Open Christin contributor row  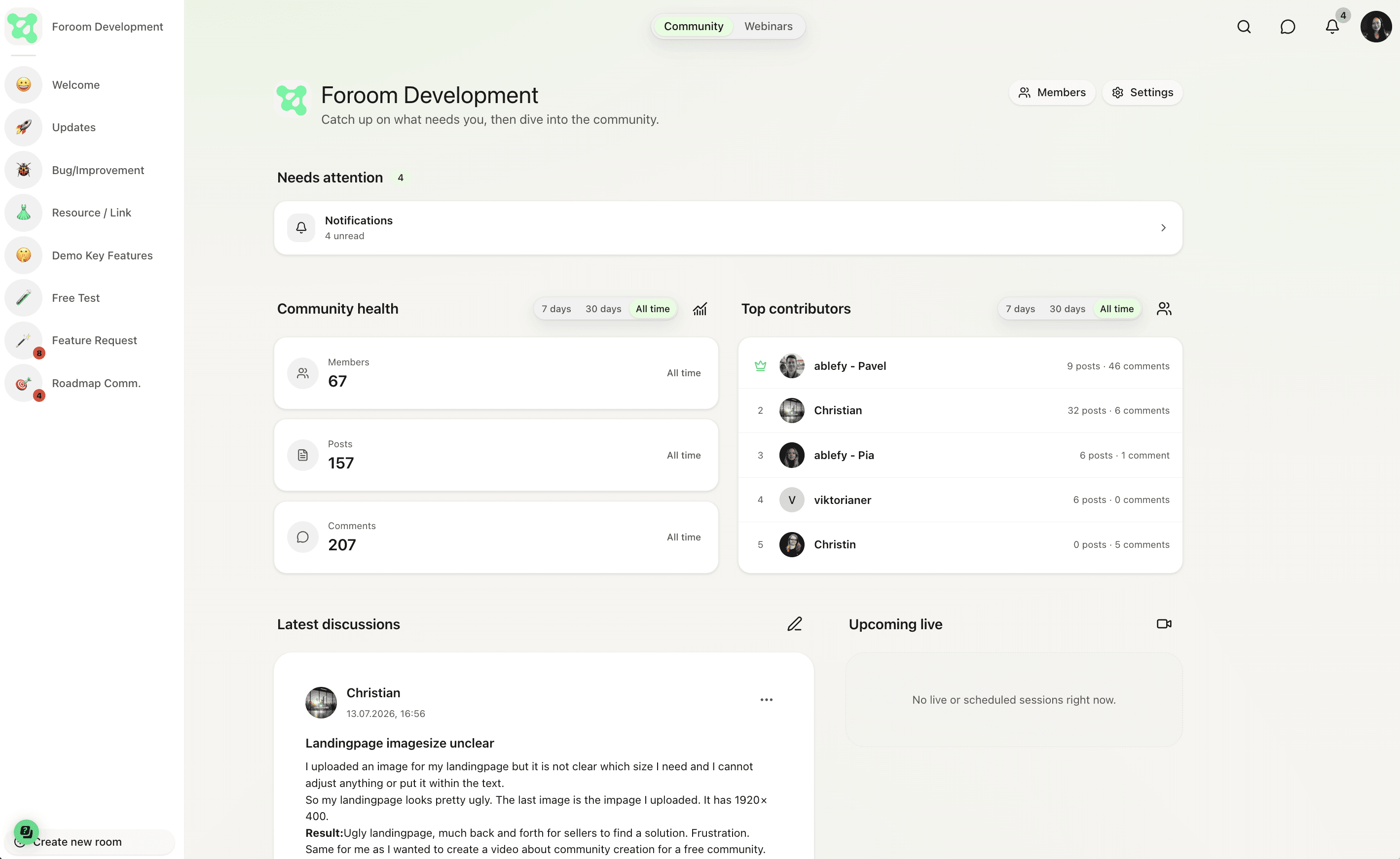coord(960,544)
